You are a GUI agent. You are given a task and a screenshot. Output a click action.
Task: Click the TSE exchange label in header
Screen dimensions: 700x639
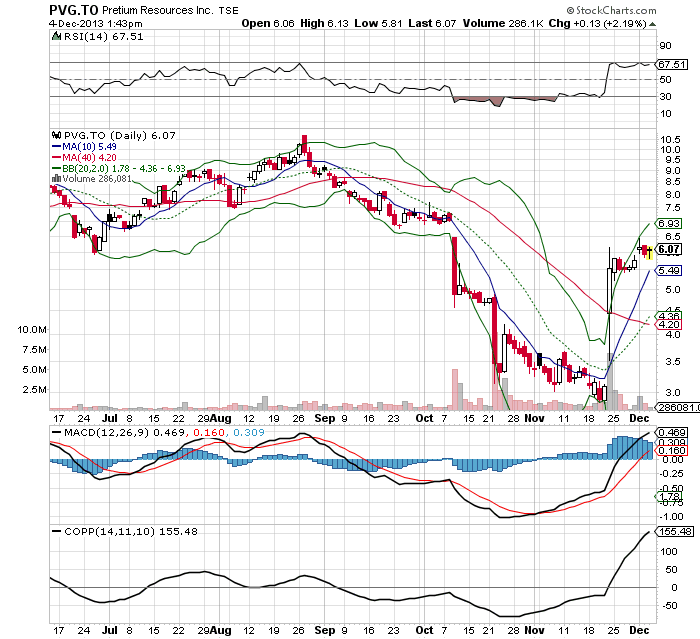click(x=229, y=10)
